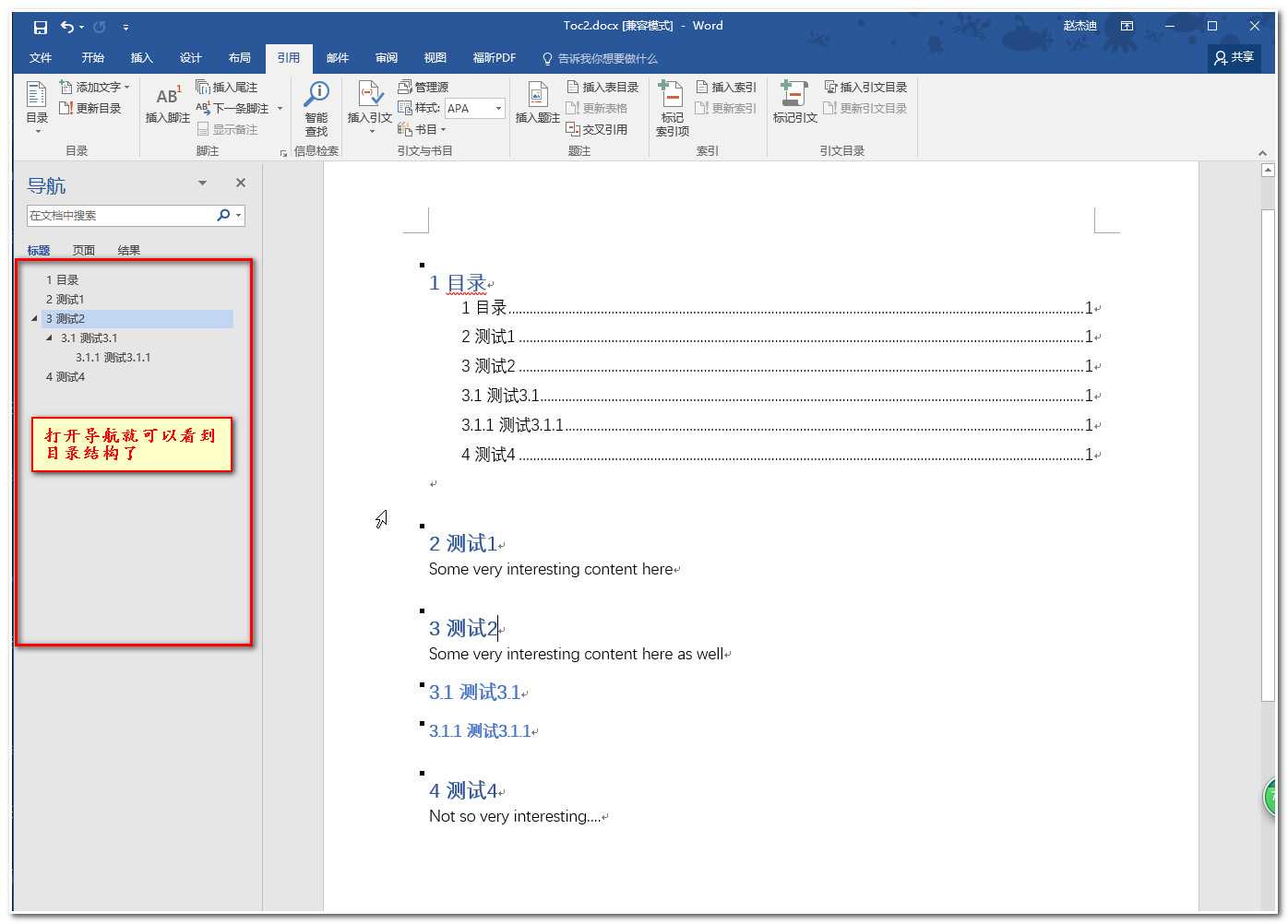Click 插入尾注 to insert endnote
The height and width of the screenshot is (924, 1288).
click(x=227, y=87)
